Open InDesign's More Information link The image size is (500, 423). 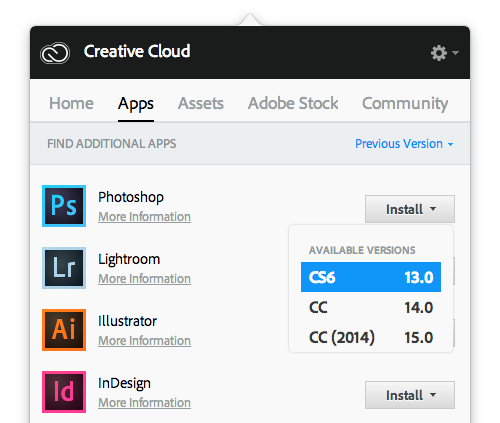tap(144, 403)
